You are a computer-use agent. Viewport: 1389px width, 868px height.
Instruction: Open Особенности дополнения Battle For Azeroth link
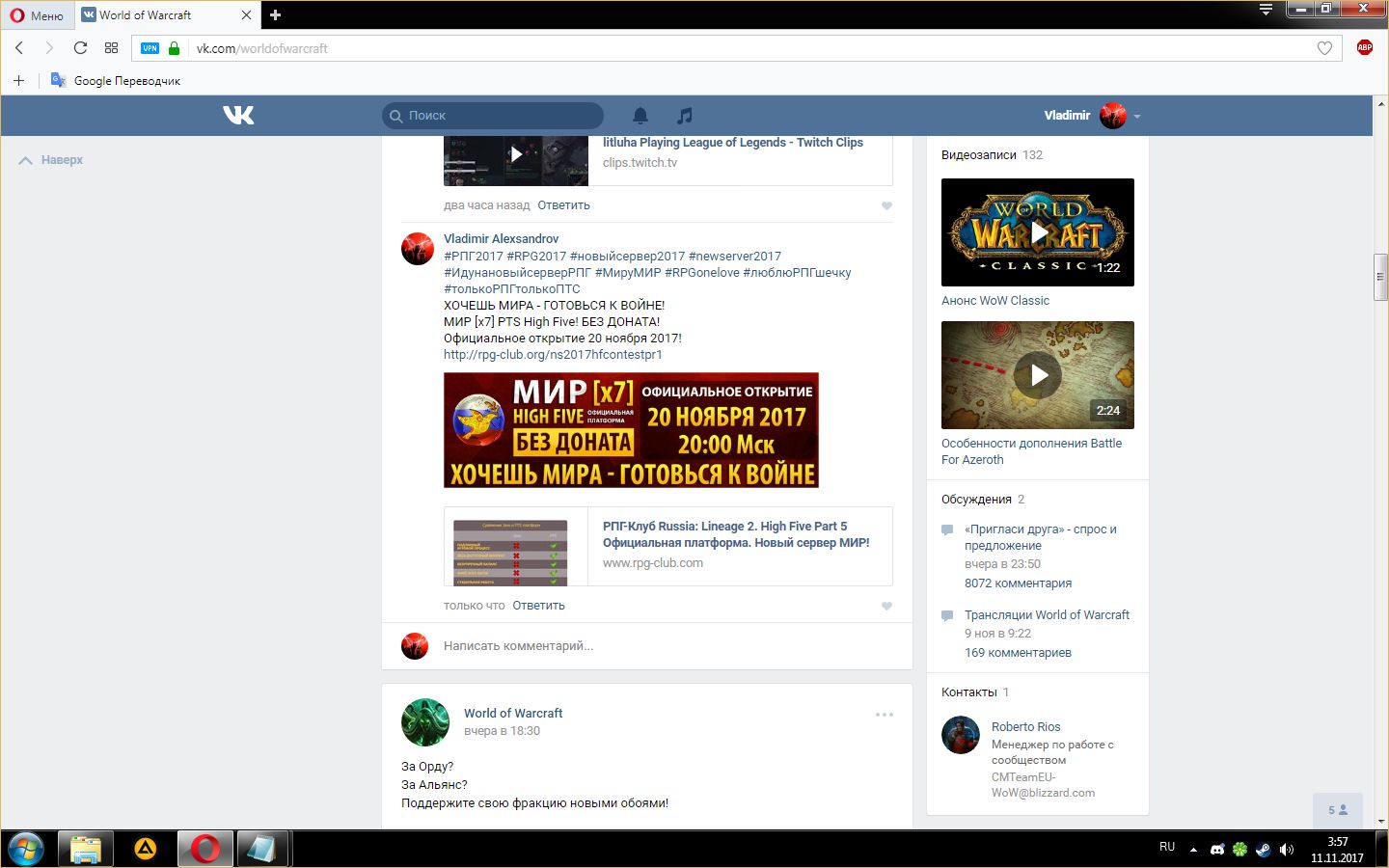(x=1031, y=451)
